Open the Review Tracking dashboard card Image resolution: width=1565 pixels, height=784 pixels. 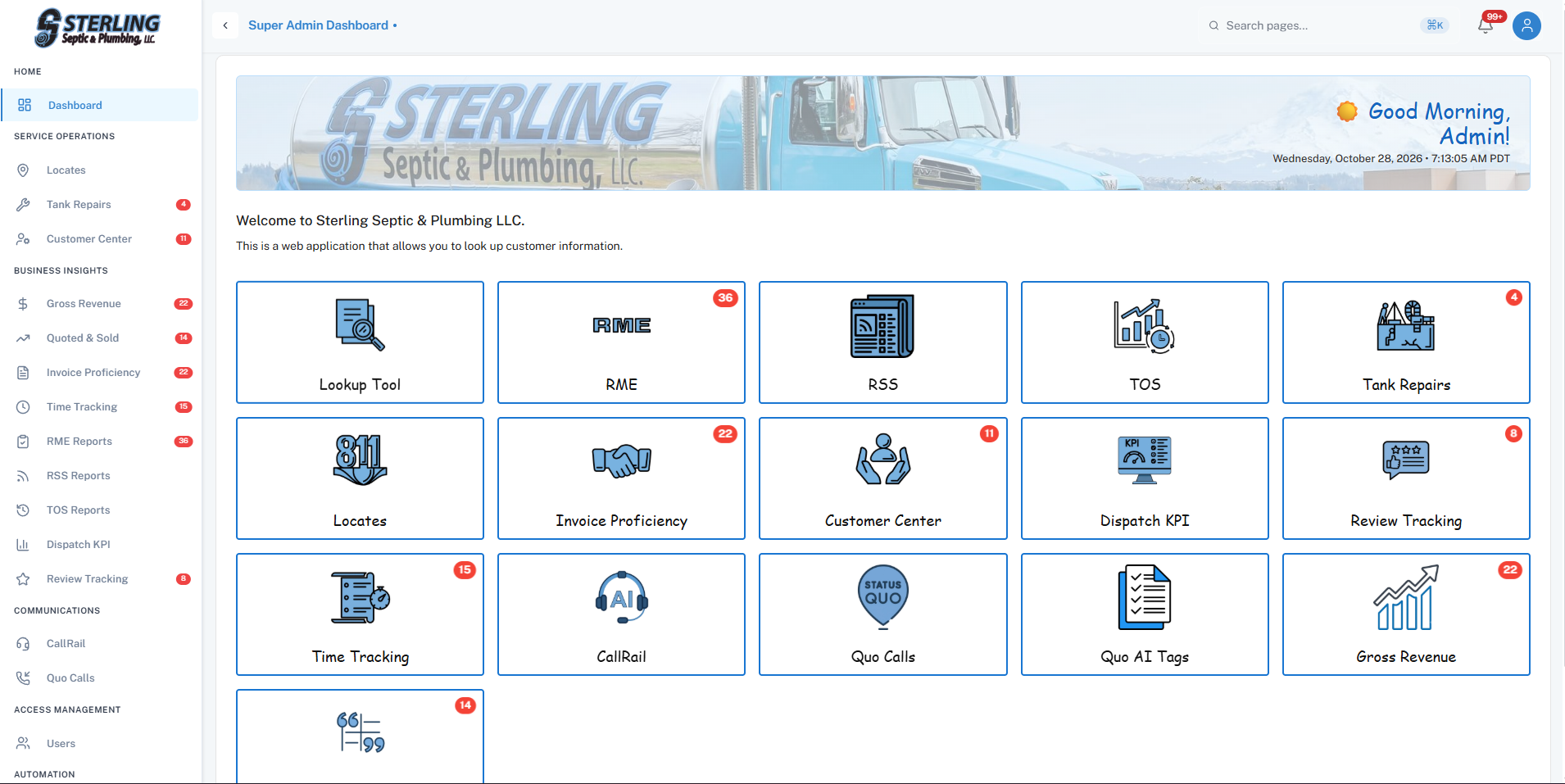(1406, 478)
